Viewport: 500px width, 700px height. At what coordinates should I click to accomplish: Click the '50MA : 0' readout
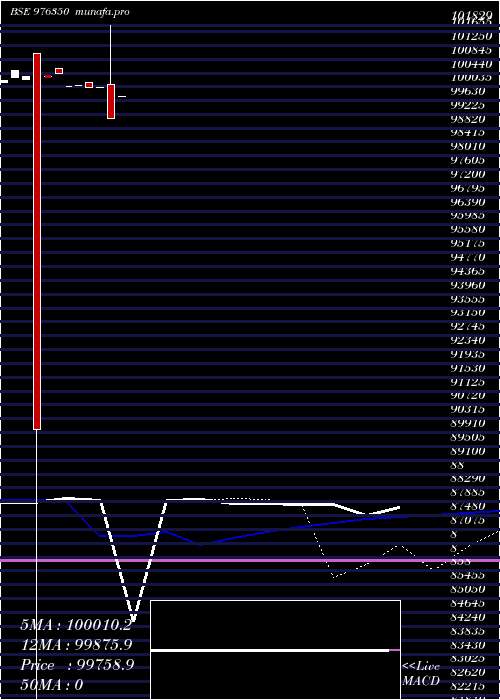coord(52,685)
